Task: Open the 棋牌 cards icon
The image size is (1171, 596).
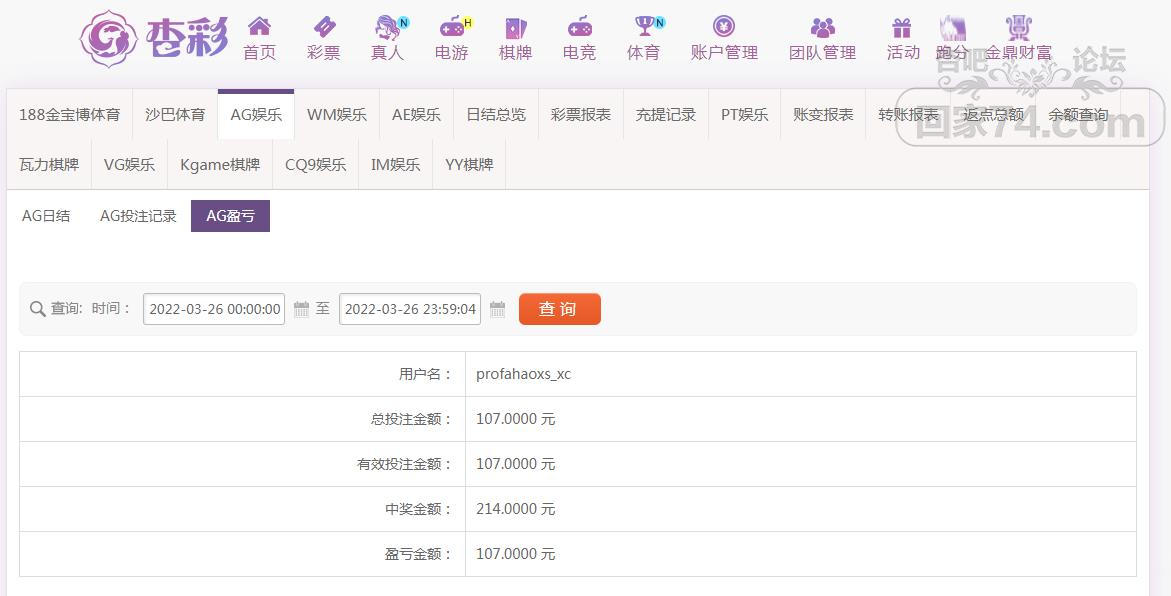Action: [515, 28]
